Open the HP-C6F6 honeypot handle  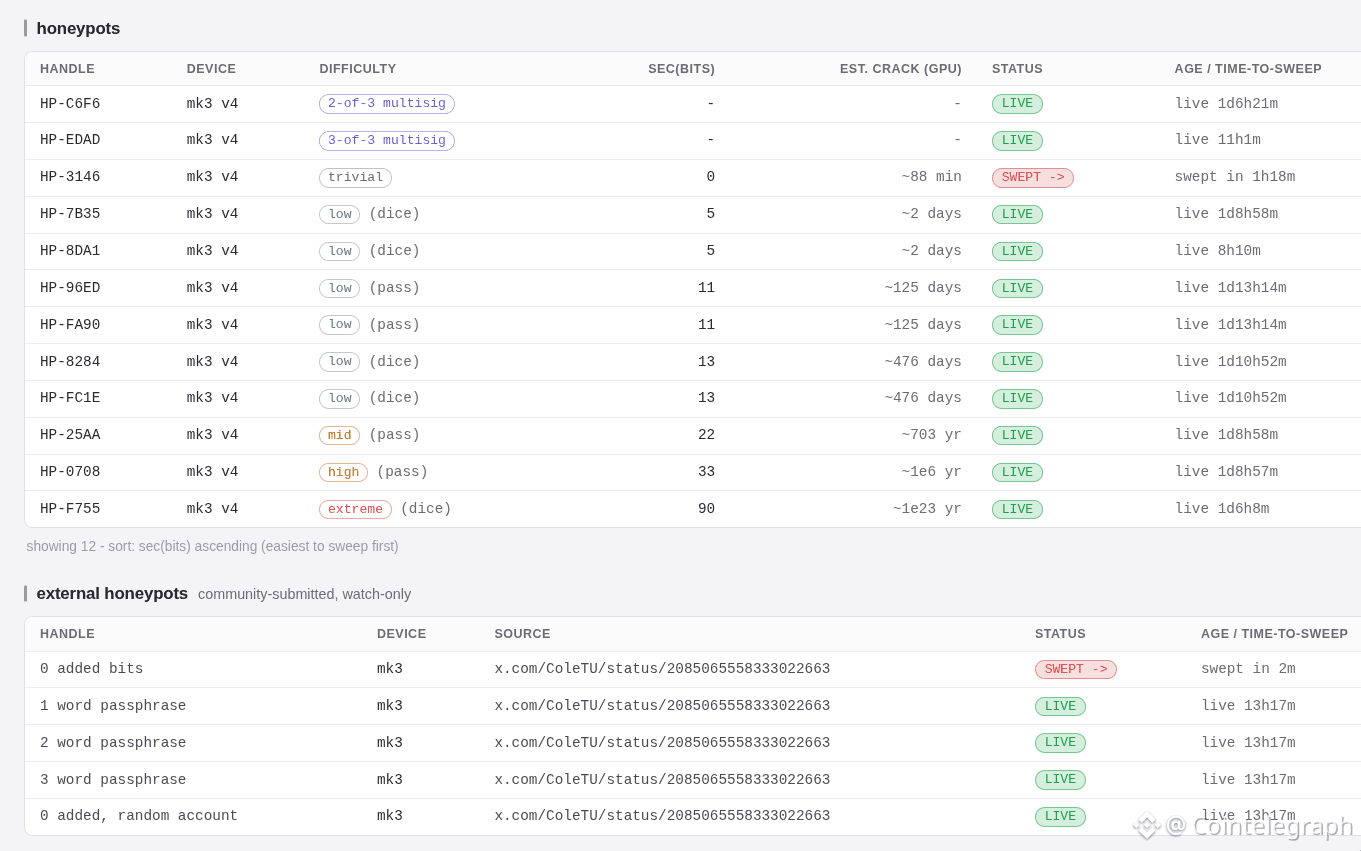point(70,104)
